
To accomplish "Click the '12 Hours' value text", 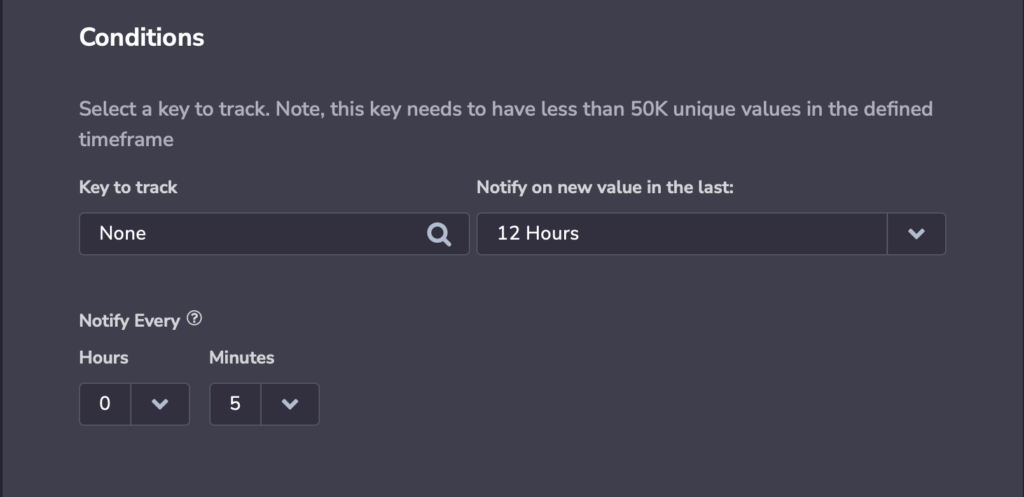I will (x=538, y=234).
